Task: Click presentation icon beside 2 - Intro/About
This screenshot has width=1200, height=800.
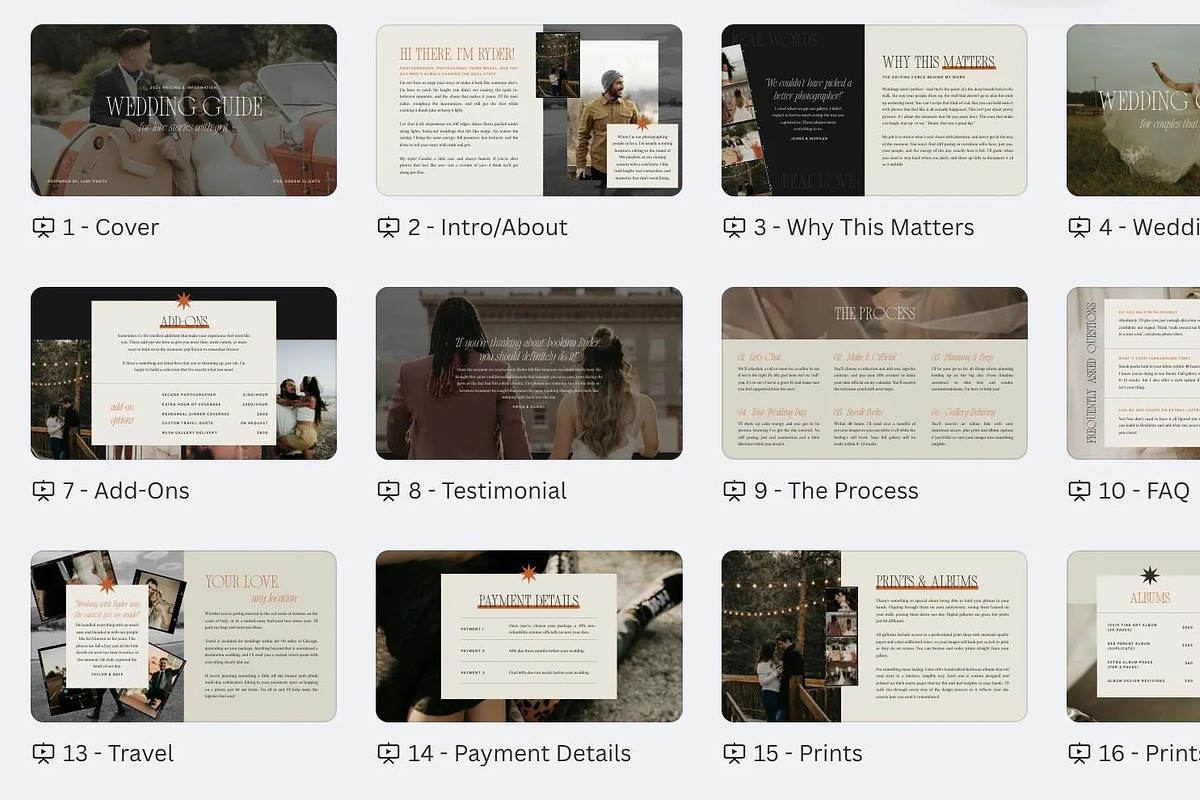Action: point(388,227)
